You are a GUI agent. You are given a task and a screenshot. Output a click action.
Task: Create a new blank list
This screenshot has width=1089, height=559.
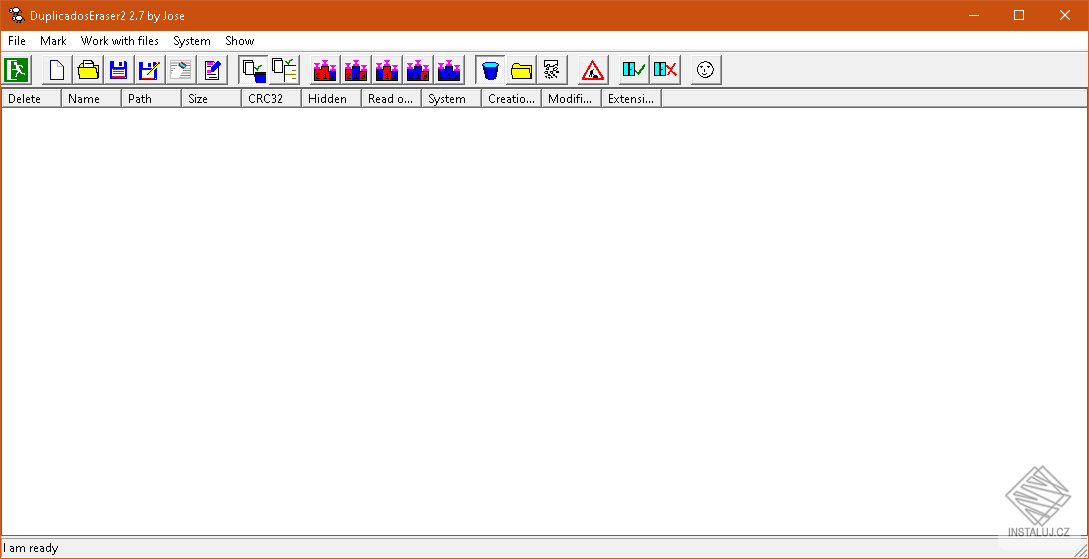pos(57,70)
